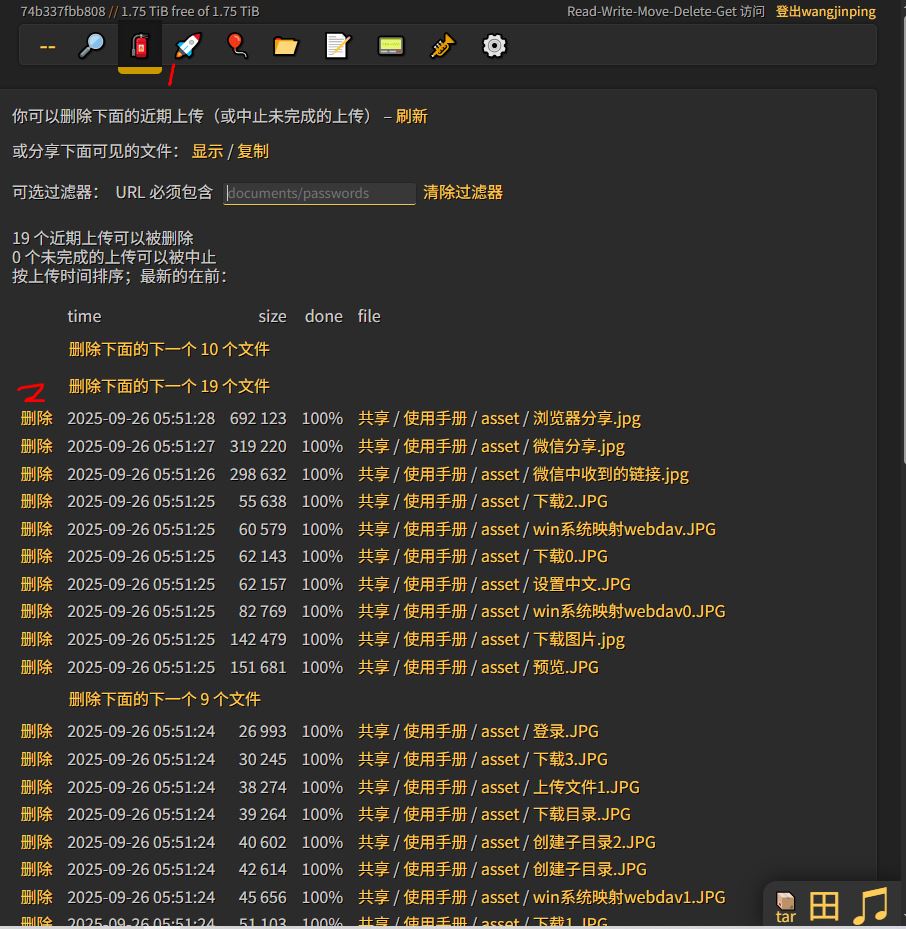Open the rocket upload tab
This screenshot has height=929, width=906.
click(x=188, y=46)
